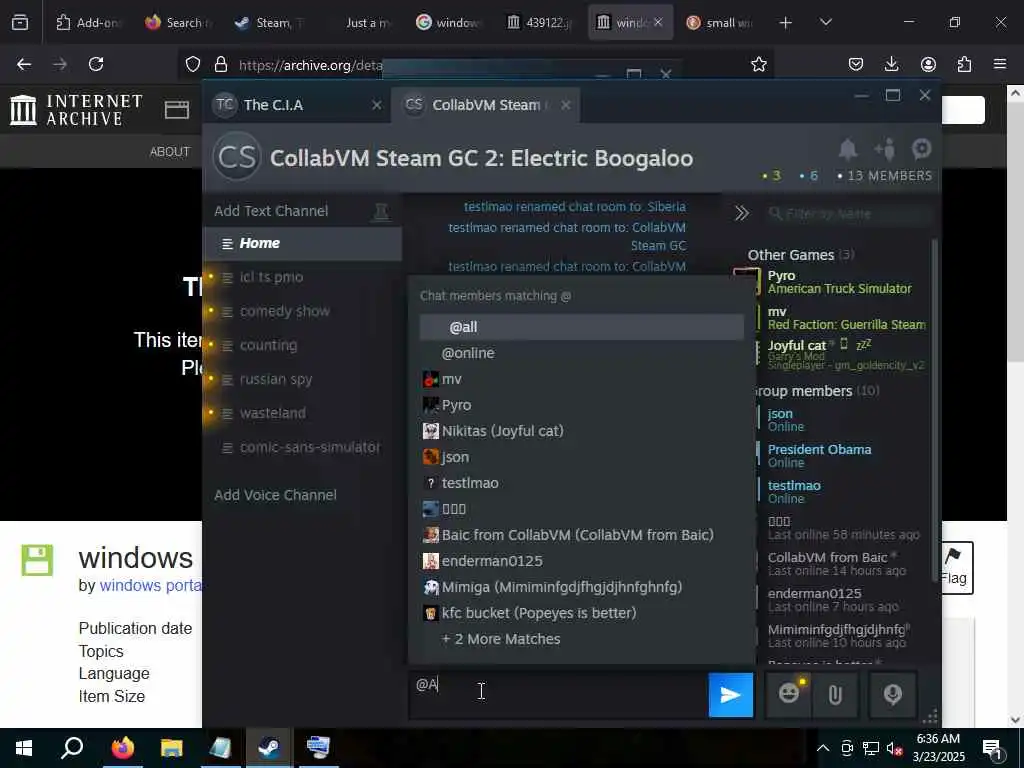The image size is (1024, 768).
Task: Switch to the 439122 Firefox tab
Action: click(539, 23)
